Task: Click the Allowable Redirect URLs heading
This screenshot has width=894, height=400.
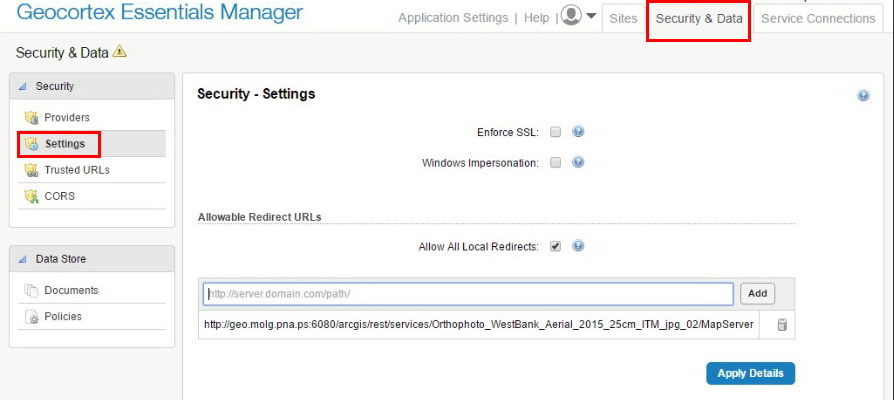Action: coord(259,217)
